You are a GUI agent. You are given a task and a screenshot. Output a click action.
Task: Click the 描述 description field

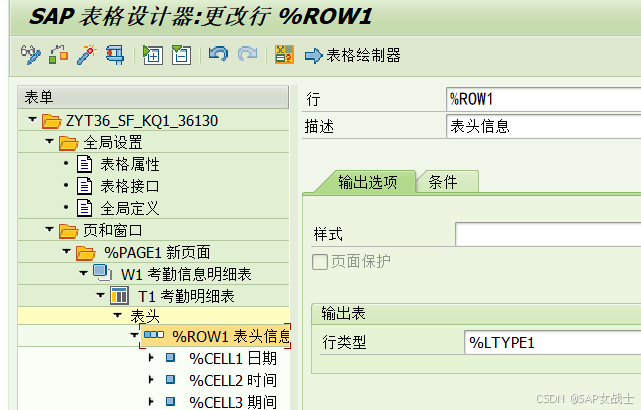point(544,126)
